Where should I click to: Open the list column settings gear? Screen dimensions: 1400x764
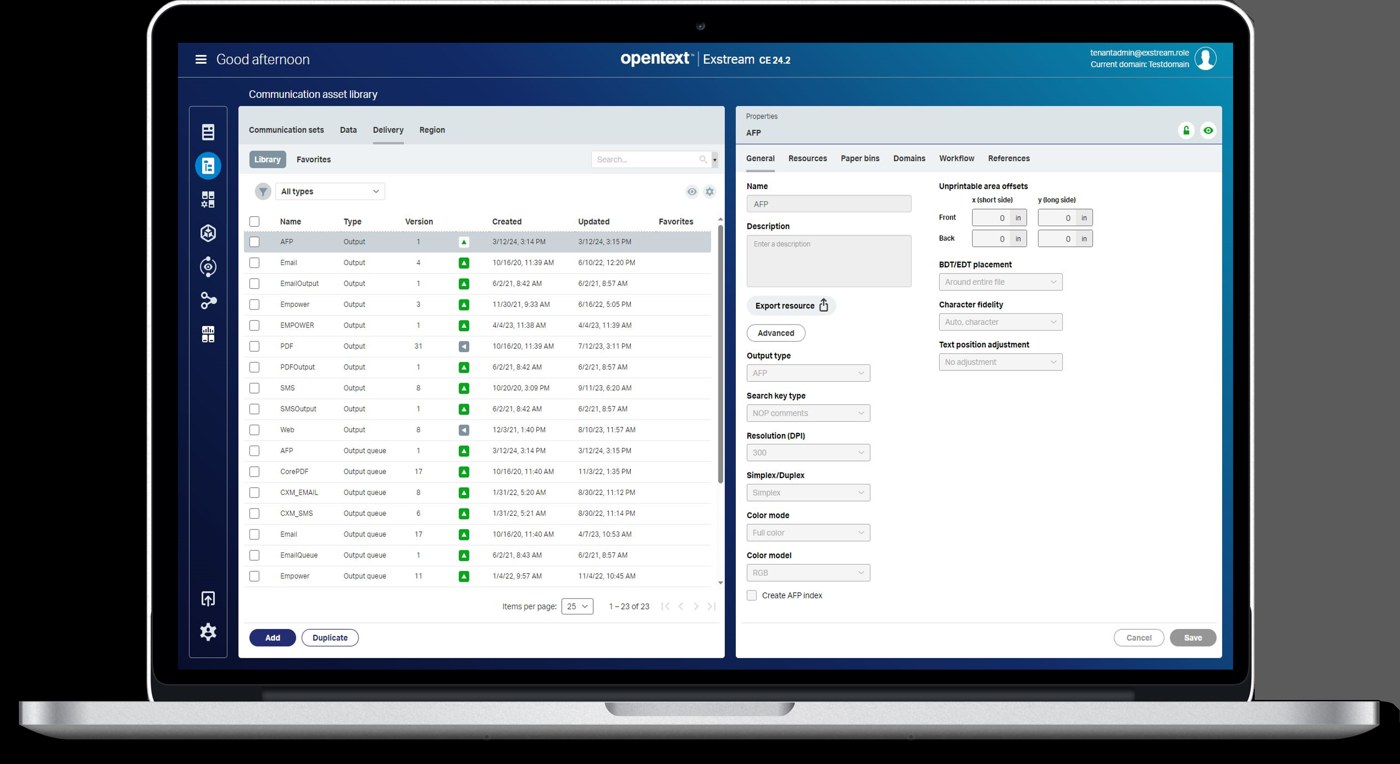coord(710,192)
